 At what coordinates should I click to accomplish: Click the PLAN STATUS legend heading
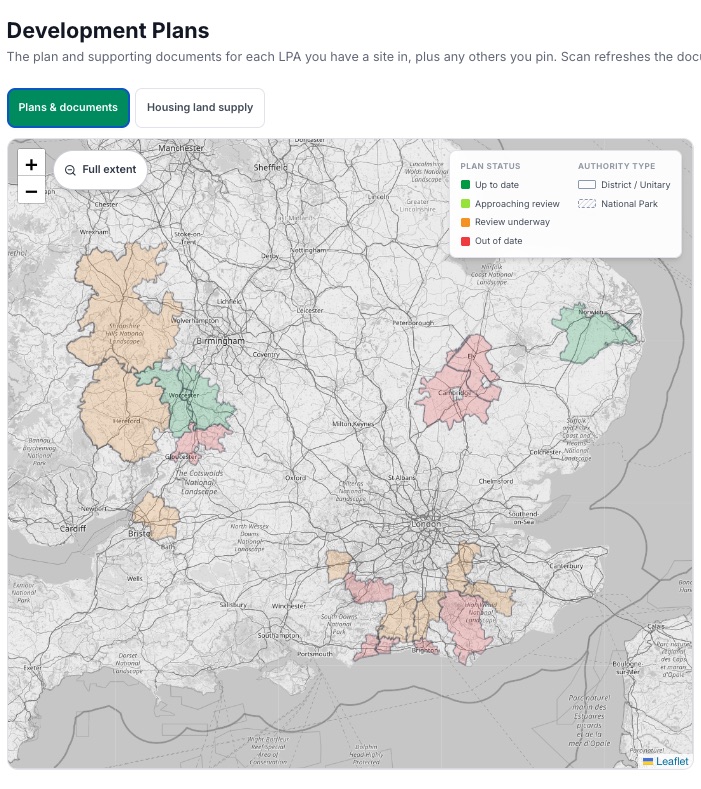(x=490, y=166)
